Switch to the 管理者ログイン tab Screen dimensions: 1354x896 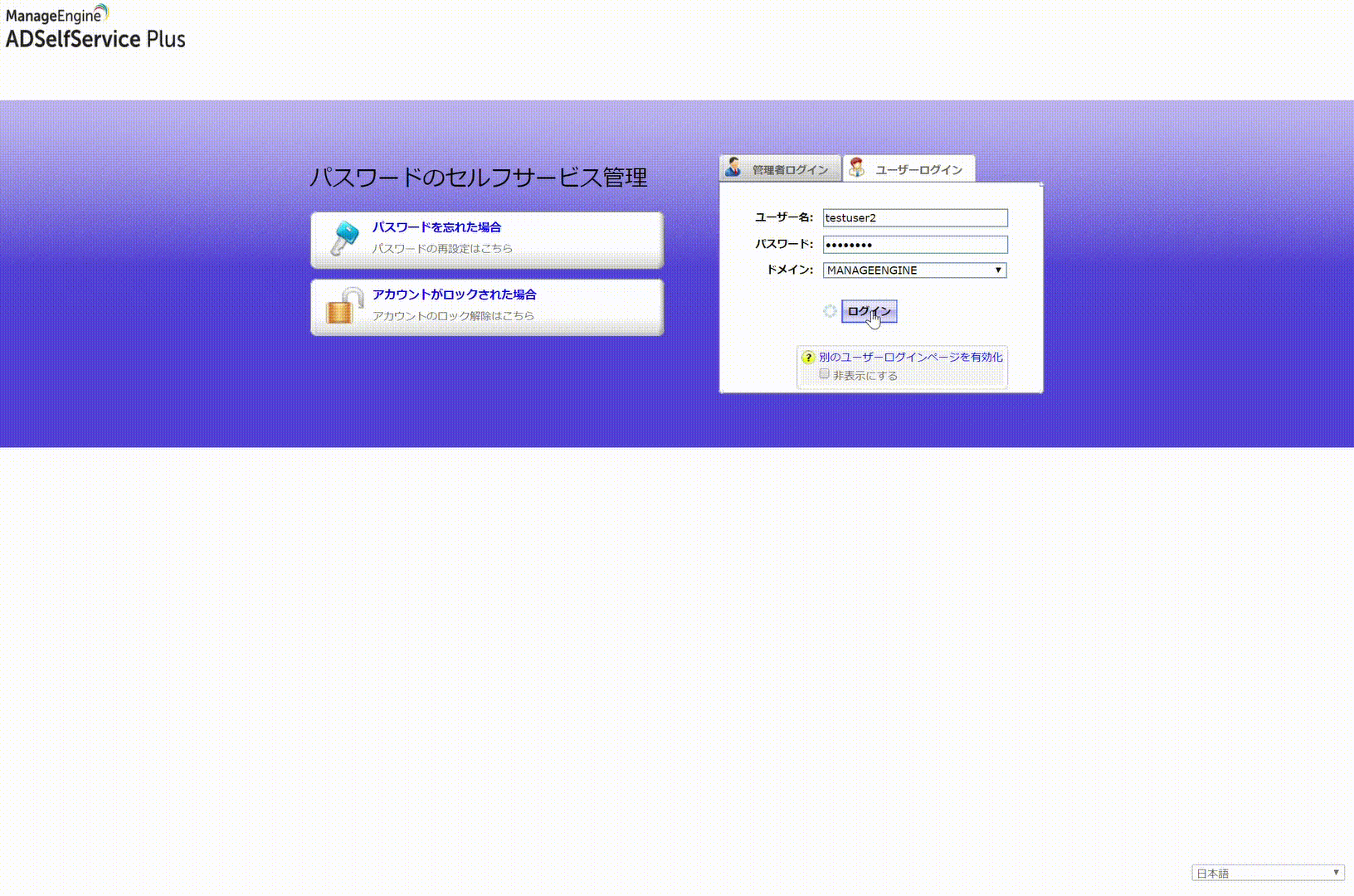[780, 168]
